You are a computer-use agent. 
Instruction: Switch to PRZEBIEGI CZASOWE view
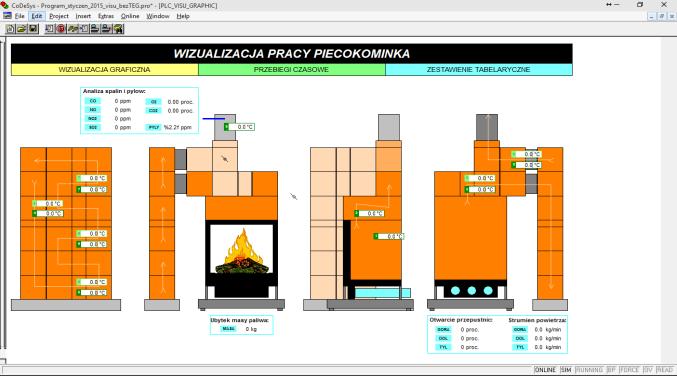click(x=291, y=70)
